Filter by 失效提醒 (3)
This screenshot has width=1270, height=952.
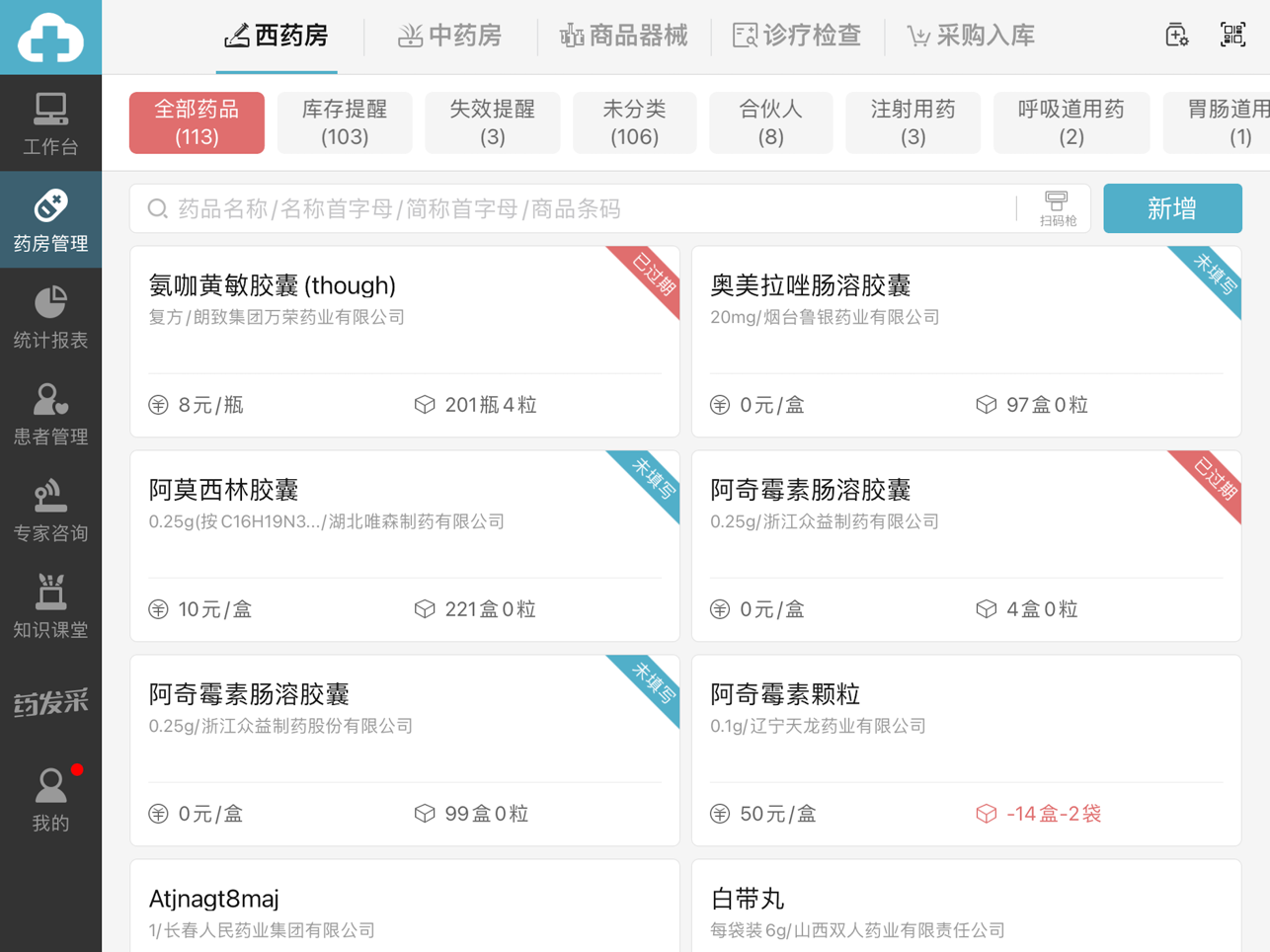pyautogui.click(x=492, y=122)
